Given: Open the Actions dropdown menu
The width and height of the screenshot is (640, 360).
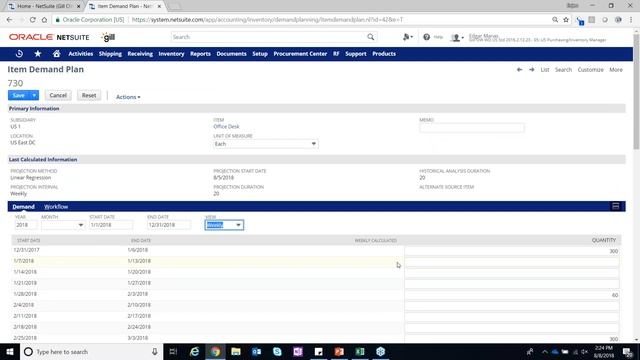Looking at the screenshot, I should coord(128,97).
